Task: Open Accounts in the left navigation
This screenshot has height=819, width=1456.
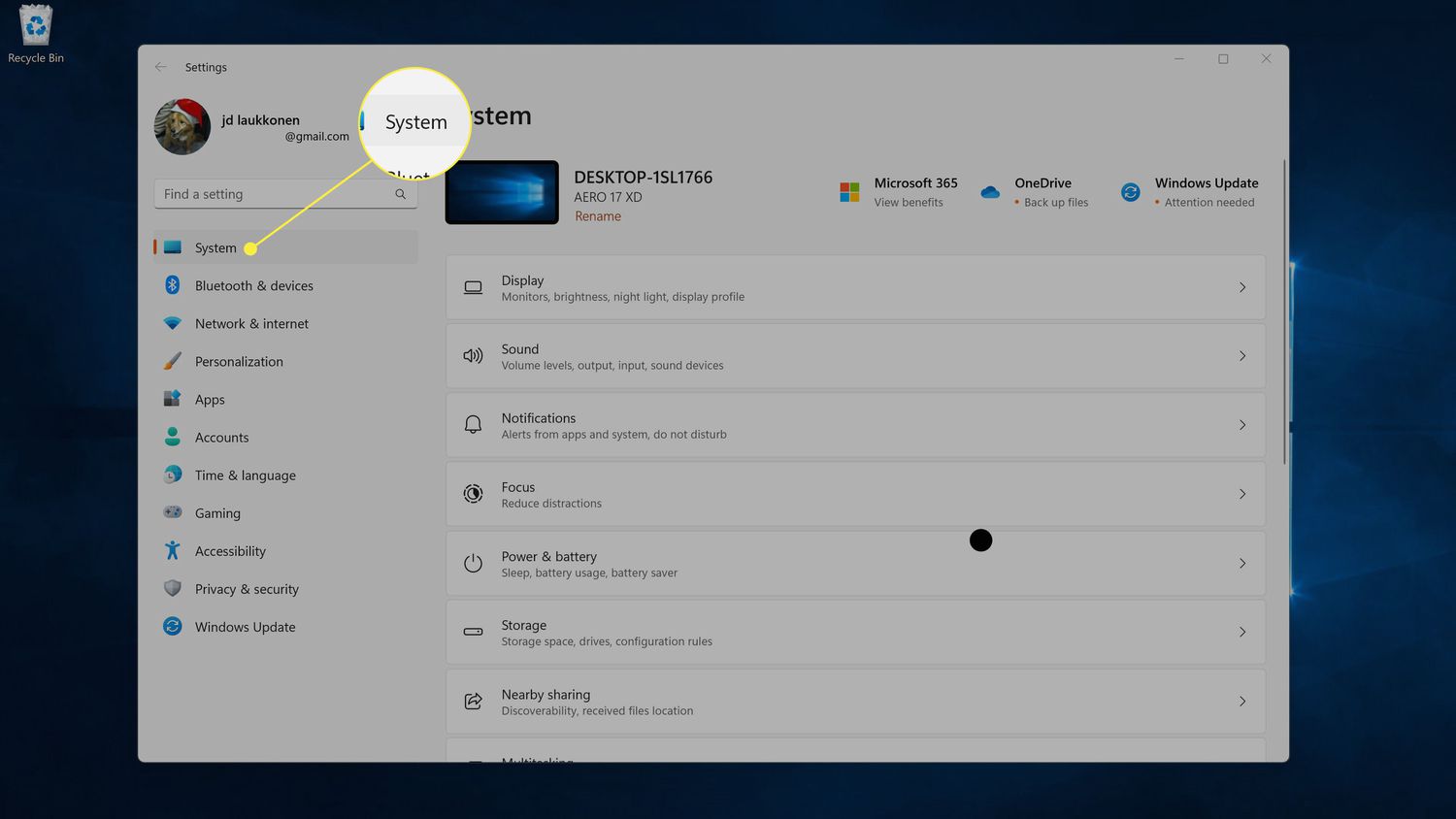Action: [221, 438]
